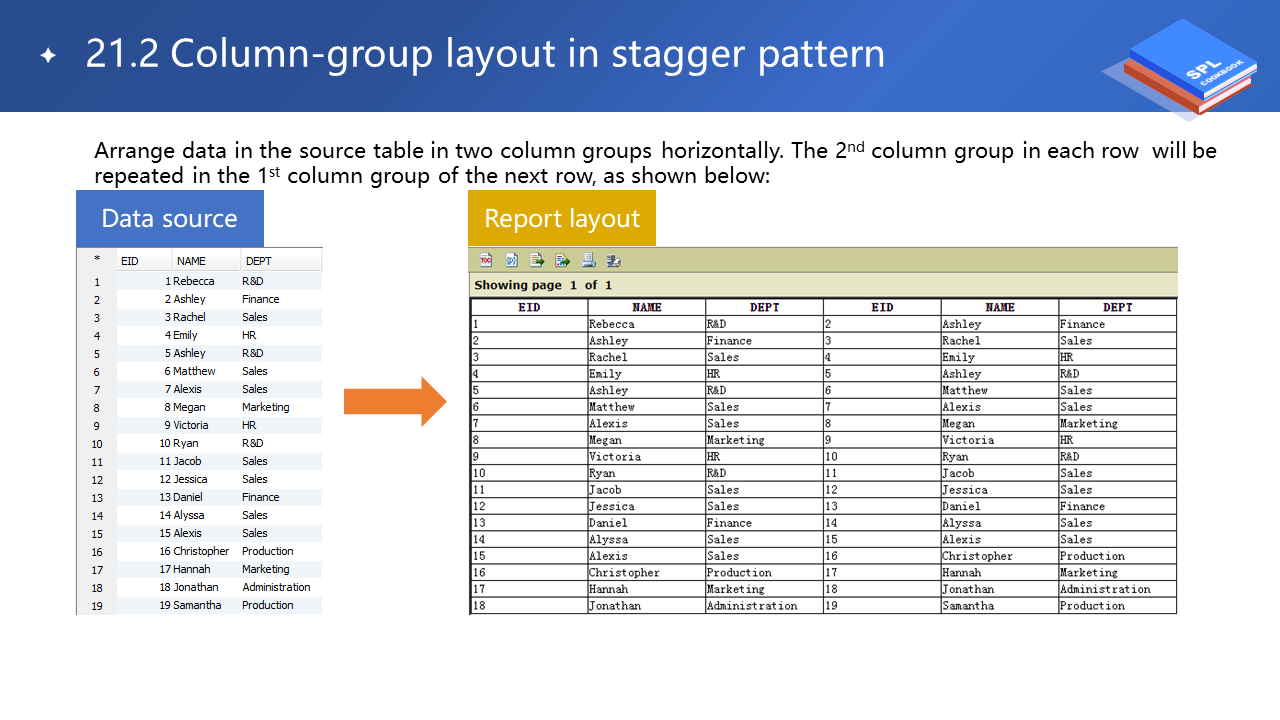The width and height of the screenshot is (1280, 720).
Task: Select row number 19 in the data source
Action: pyautogui.click(x=97, y=606)
